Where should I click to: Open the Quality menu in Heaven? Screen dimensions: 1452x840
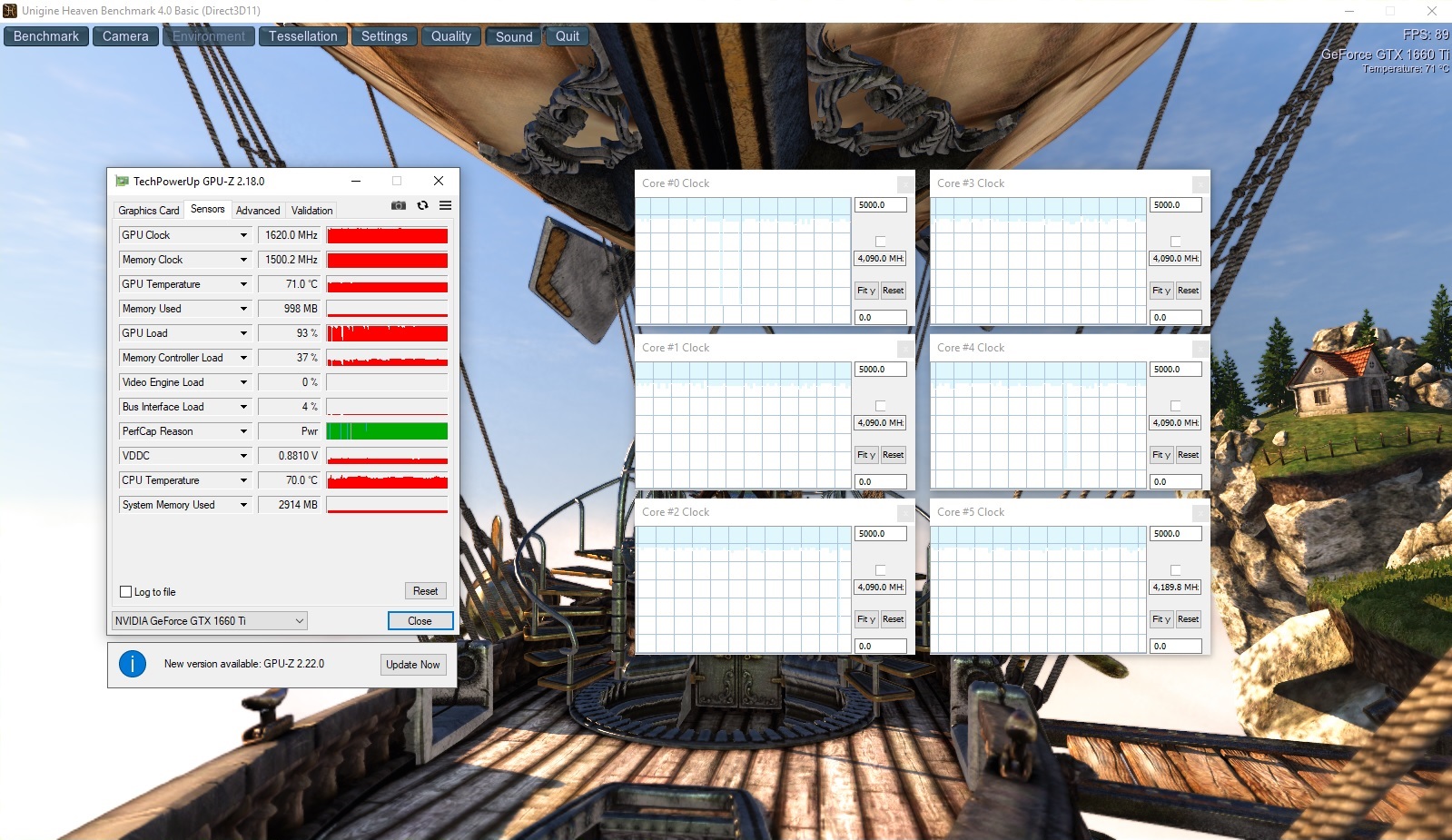tap(451, 36)
